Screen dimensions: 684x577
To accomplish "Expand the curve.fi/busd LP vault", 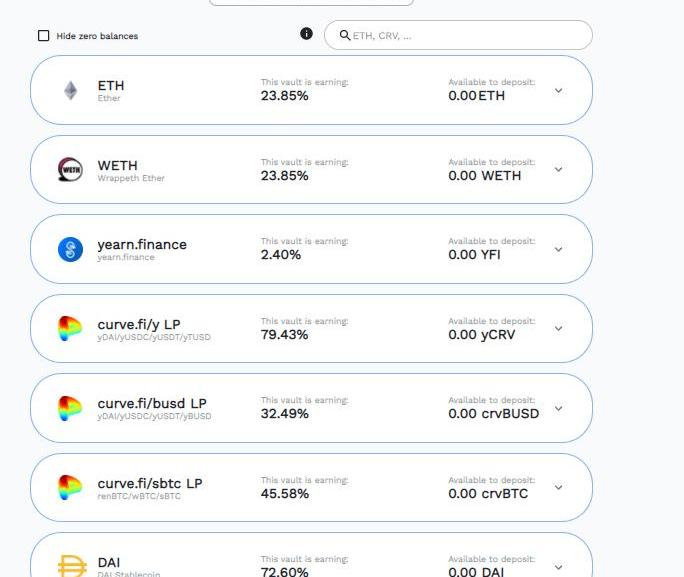I will click(x=558, y=408).
